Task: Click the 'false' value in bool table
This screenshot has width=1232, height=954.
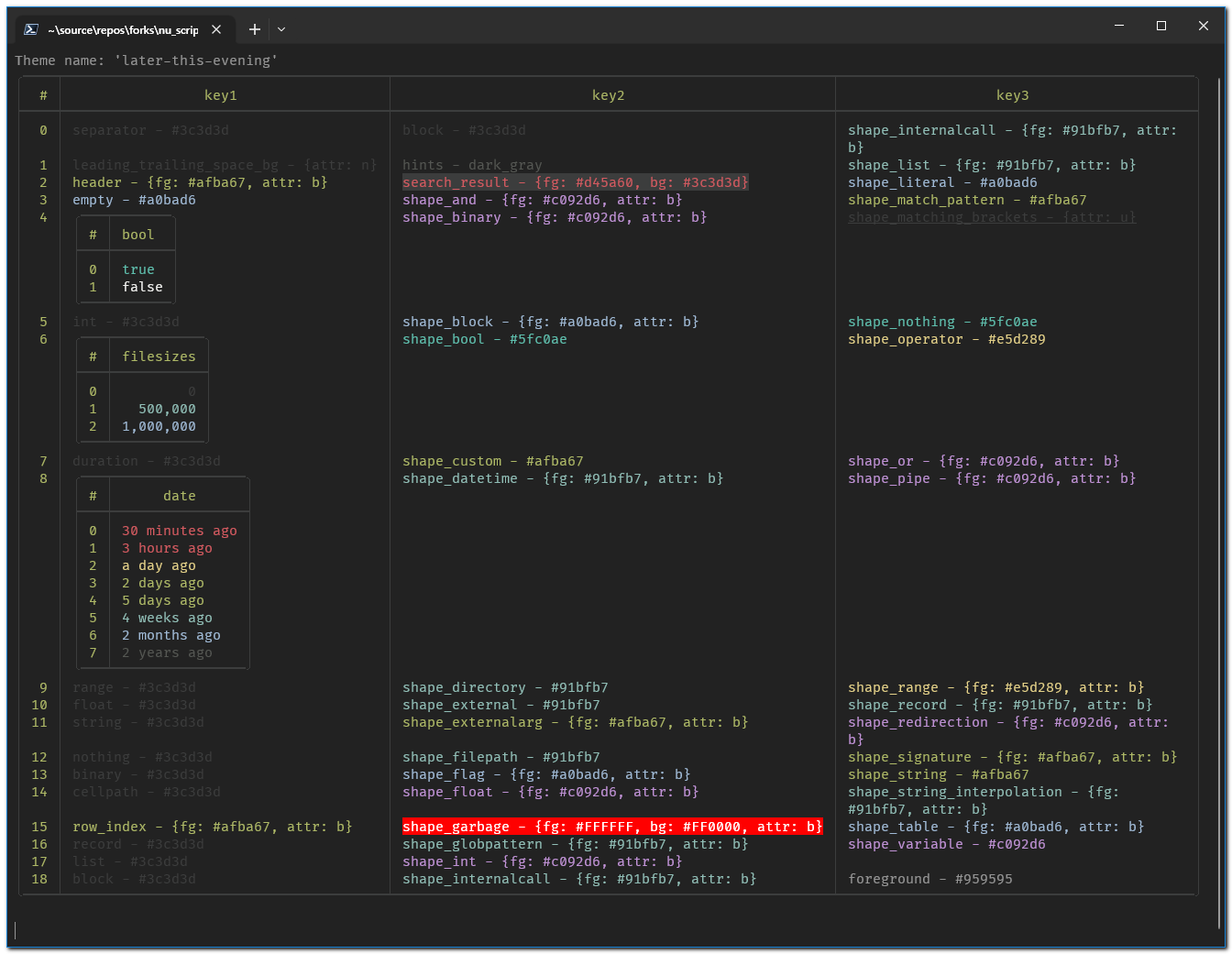Action: (143, 287)
